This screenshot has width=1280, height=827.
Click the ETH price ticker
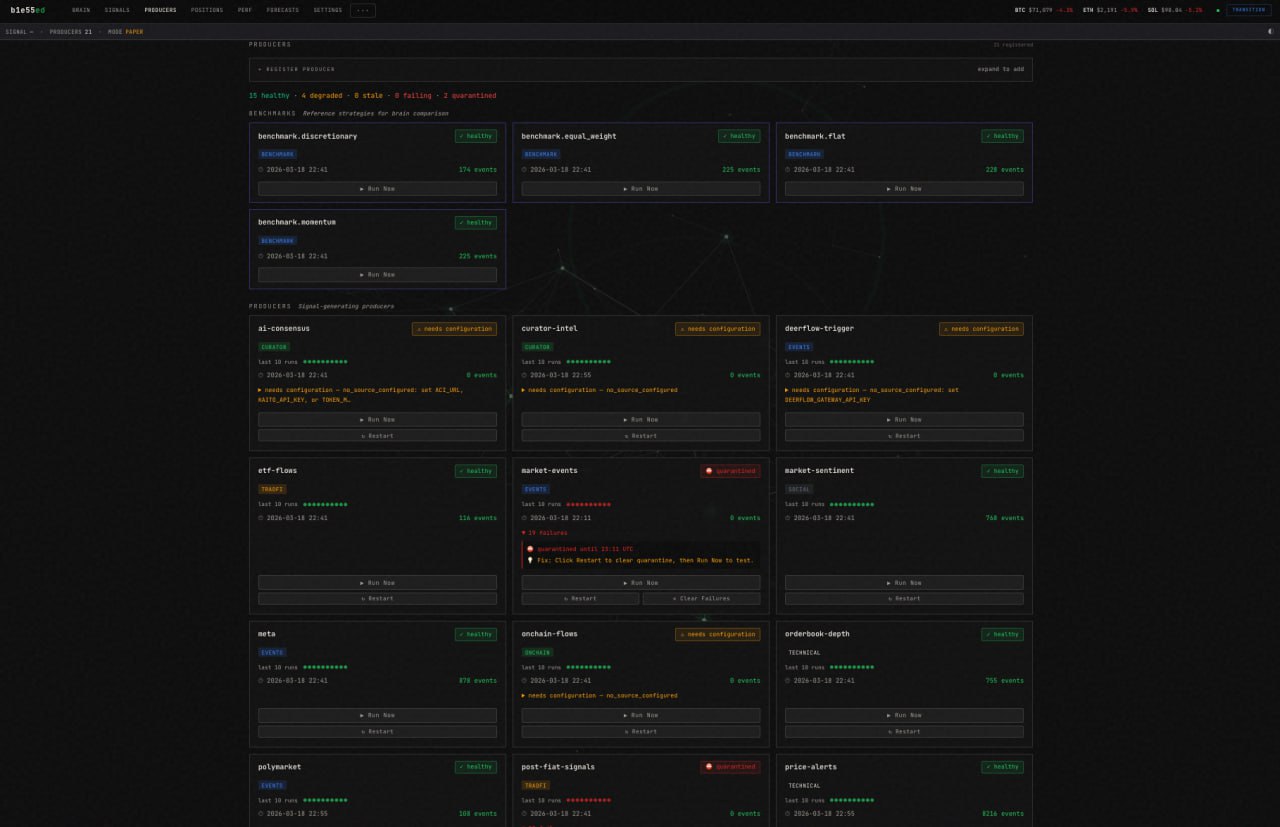[x=1110, y=10]
